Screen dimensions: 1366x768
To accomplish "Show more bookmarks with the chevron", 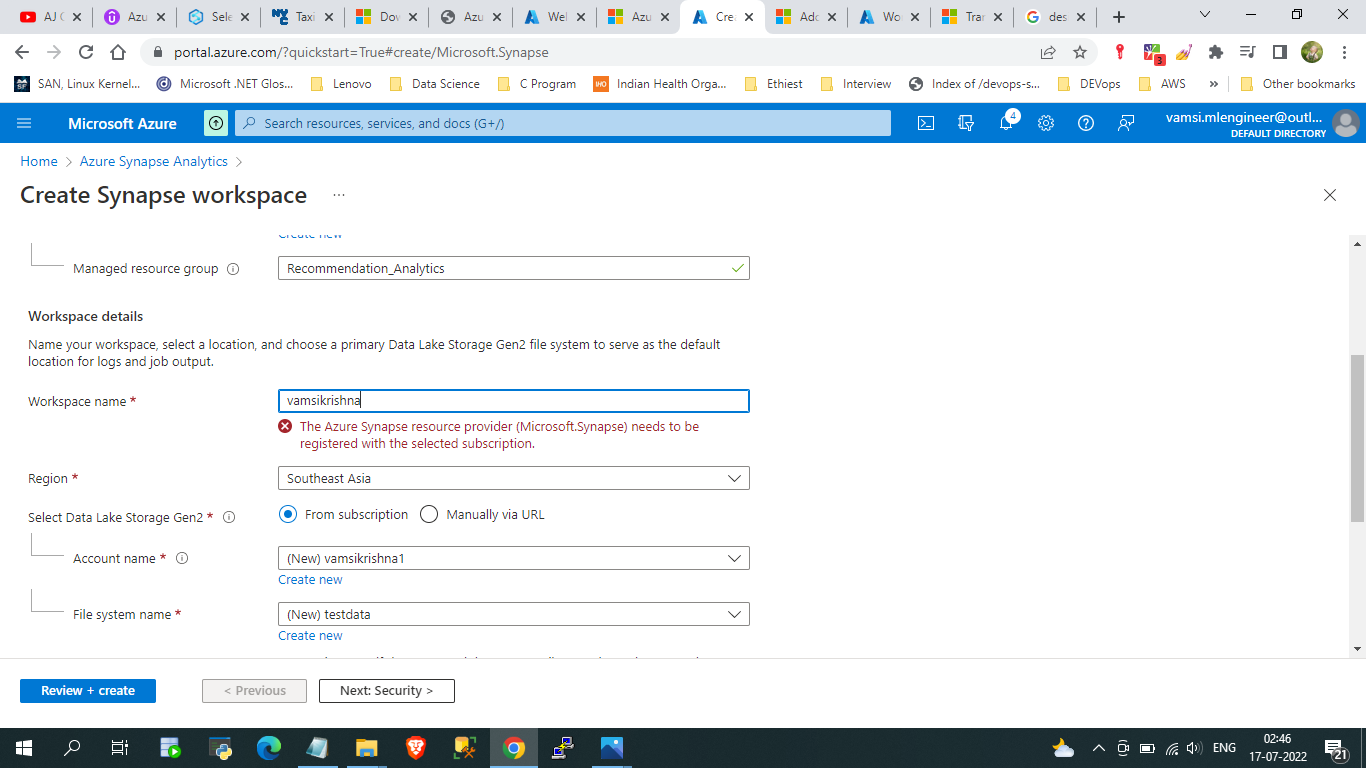I will pyautogui.click(x=1214, y=84).
